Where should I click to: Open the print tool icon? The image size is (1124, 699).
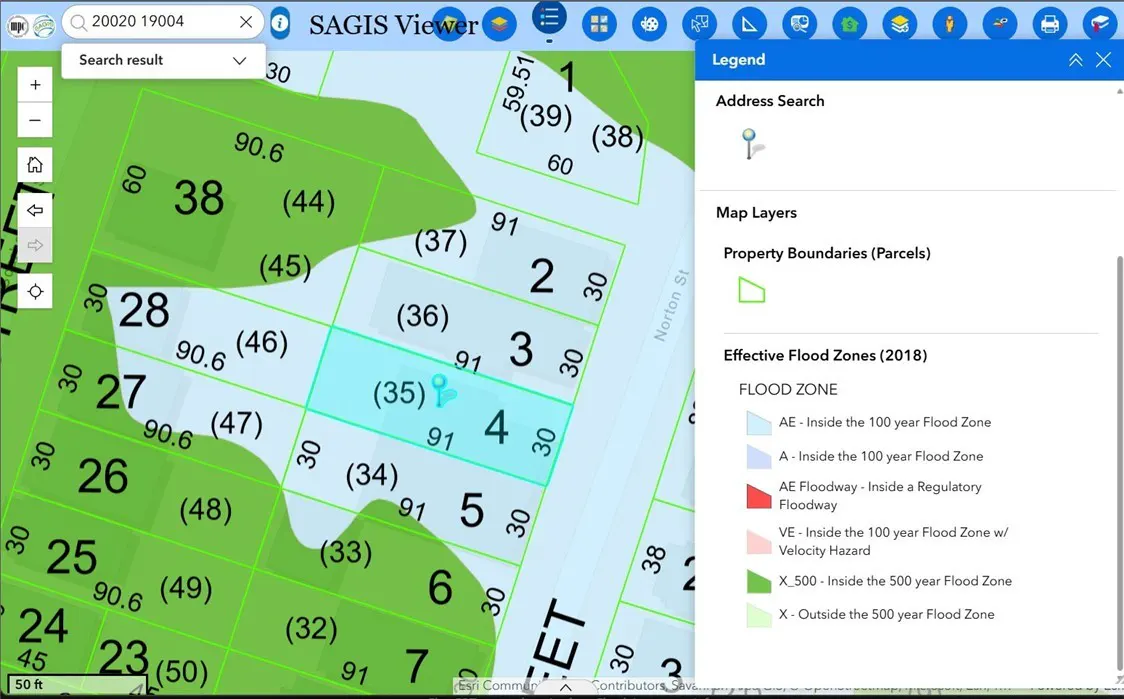click(1049, 24)
